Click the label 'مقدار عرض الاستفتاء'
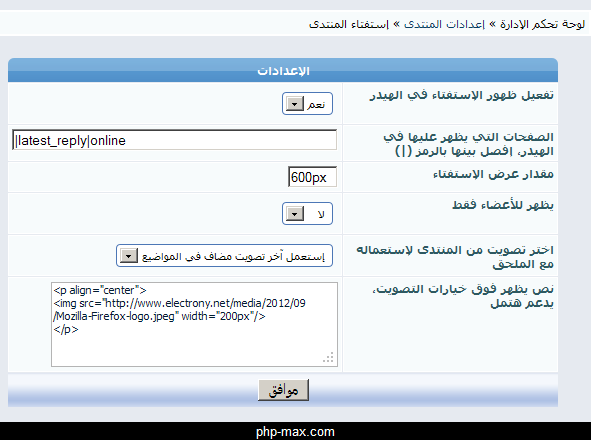591x440 pixels. tap(493, 174)
